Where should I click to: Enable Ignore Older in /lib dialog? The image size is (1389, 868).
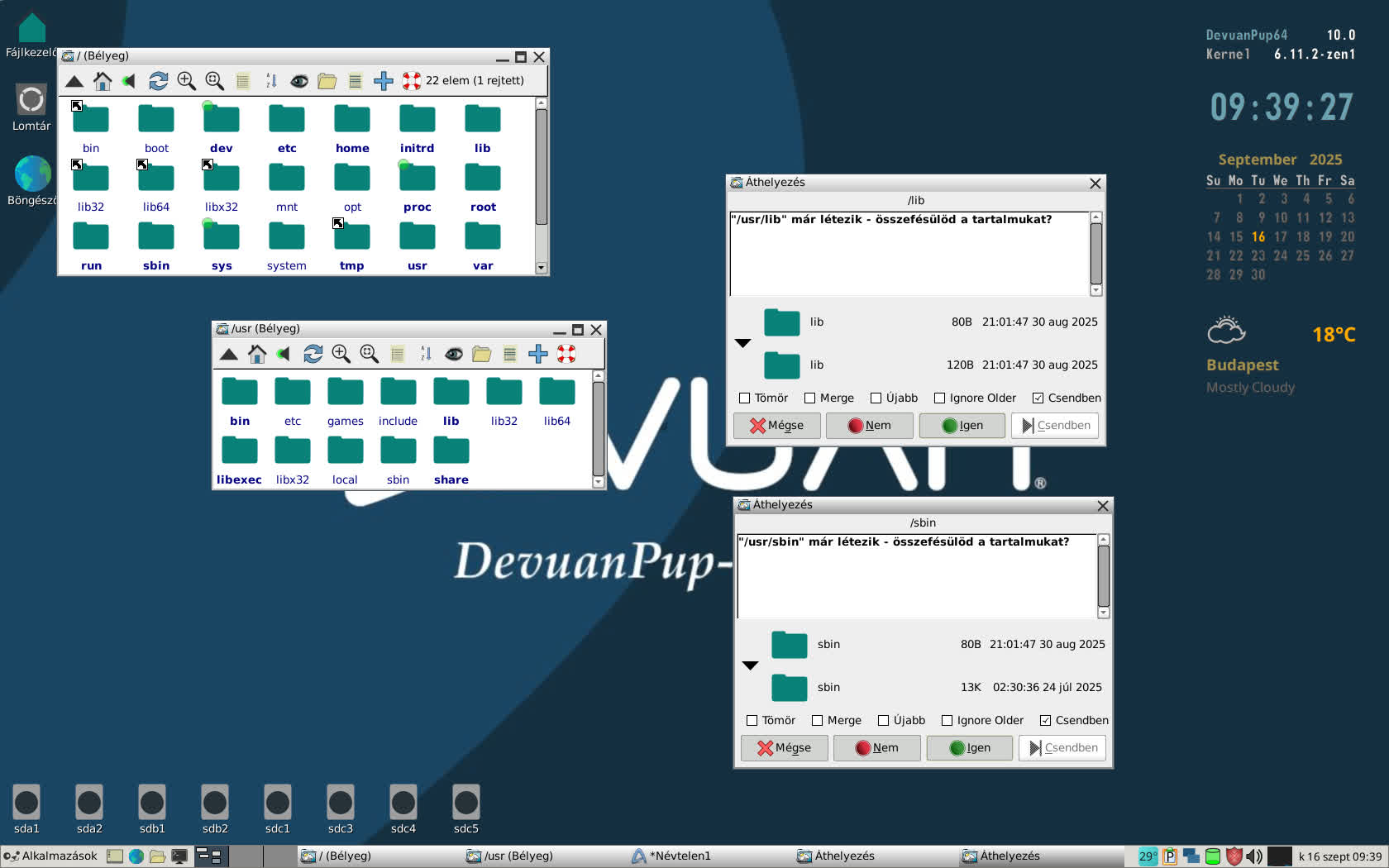pyautogui.click(x=939, y=398)
